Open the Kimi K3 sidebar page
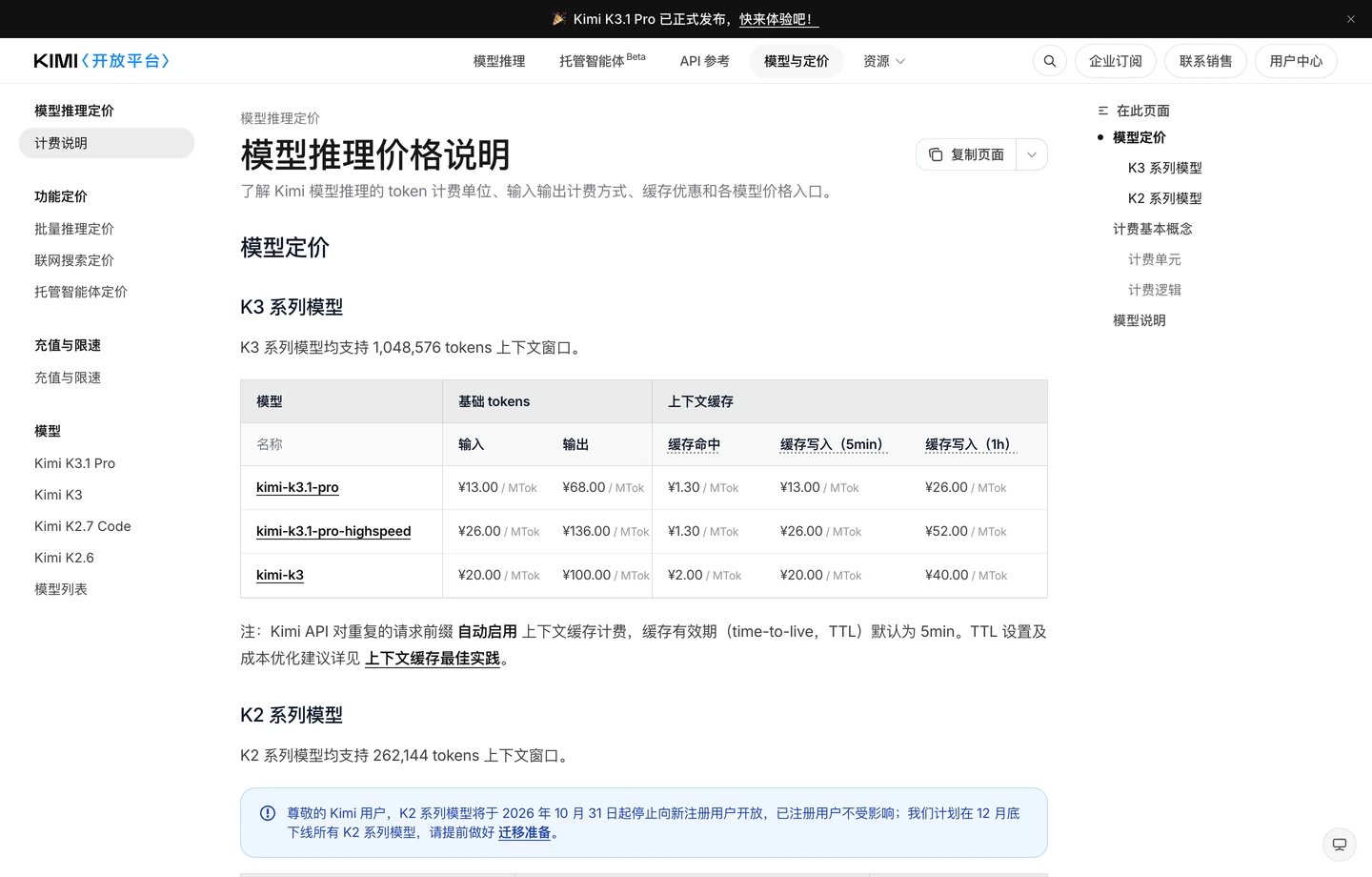This screenshot has height=877, width=1372. click(x=58, y=495)
